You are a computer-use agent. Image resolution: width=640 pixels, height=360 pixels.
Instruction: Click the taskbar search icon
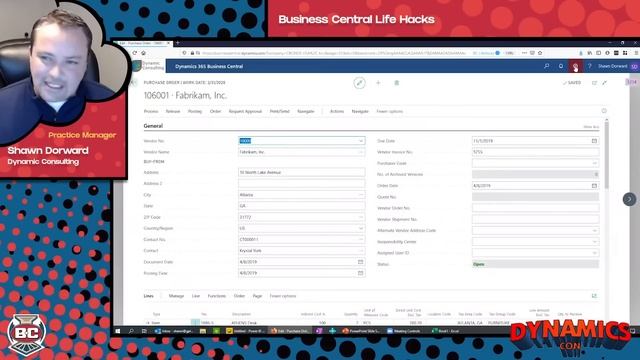[131, 331]
